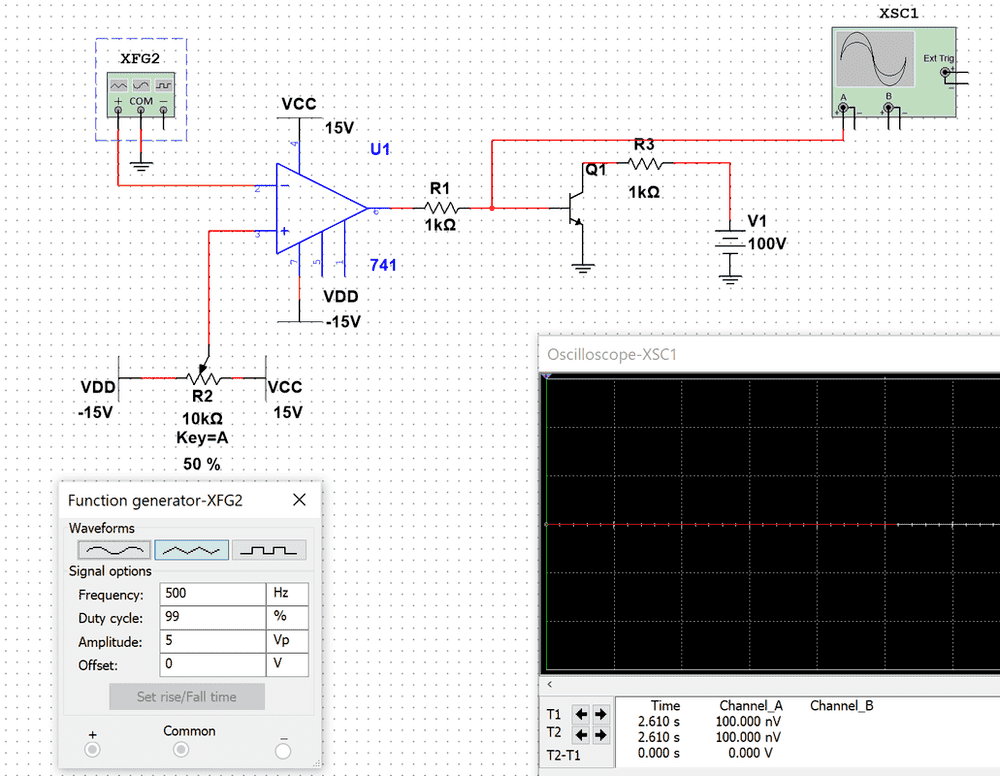Close the Function generator-XFG2 window
Screen dimensions: 1000x776
pos(299,501)
